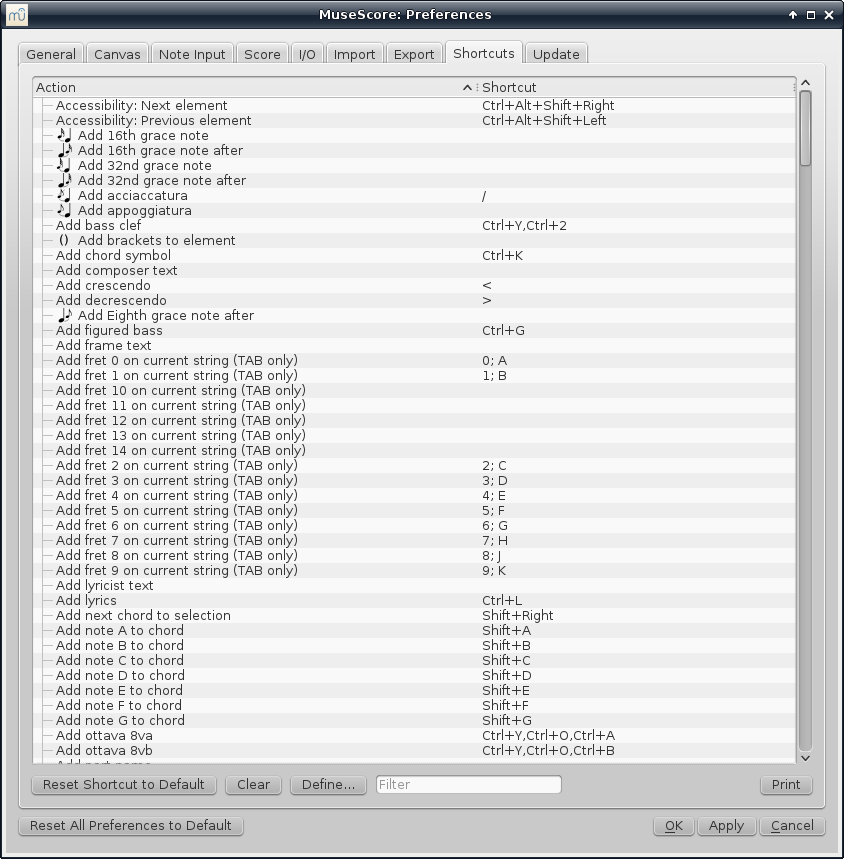Open the Define... dialog button

pyautogui.click(x=328, y=784)
